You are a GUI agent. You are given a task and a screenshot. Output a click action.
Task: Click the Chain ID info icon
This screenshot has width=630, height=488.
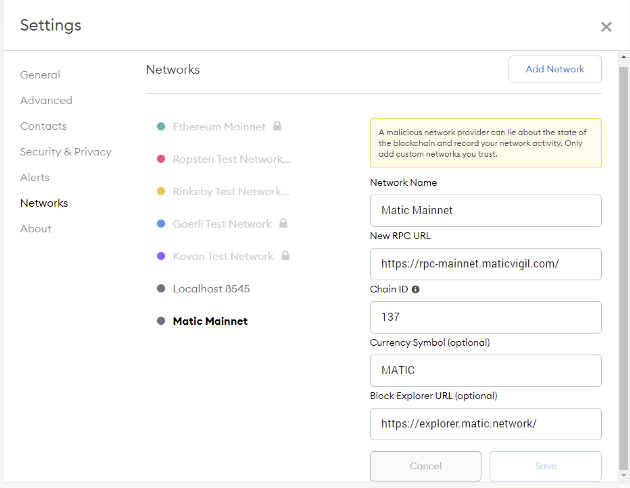tap(415, 290)
